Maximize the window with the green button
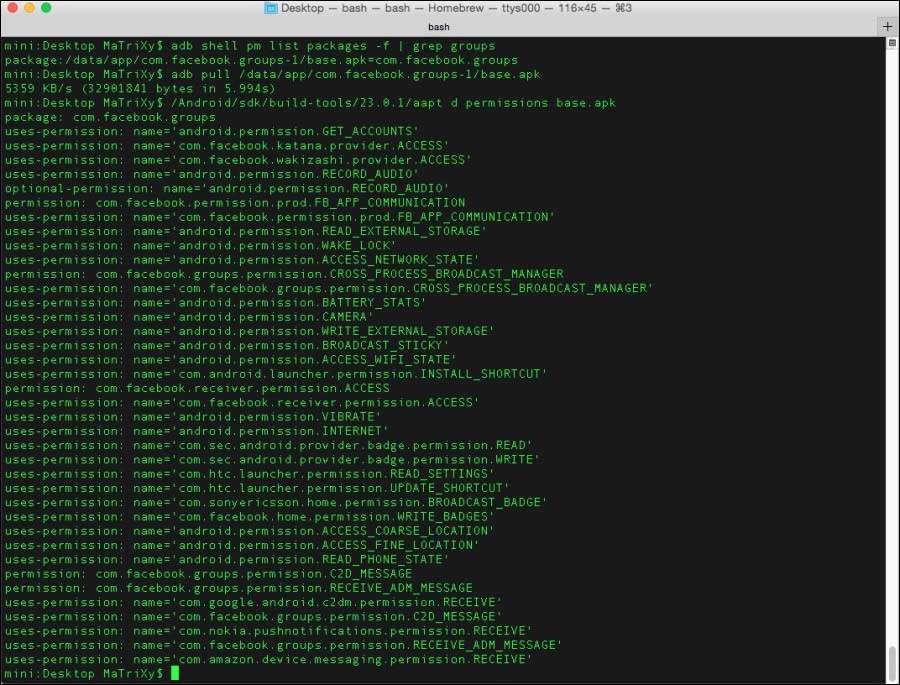 46,8
